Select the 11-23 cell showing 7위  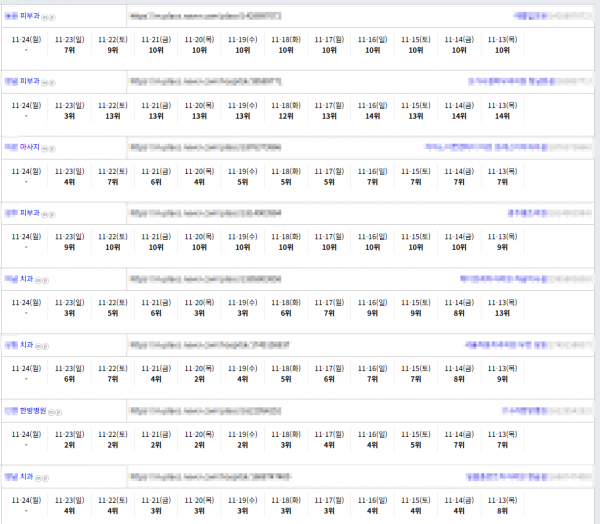coord(70,45)
